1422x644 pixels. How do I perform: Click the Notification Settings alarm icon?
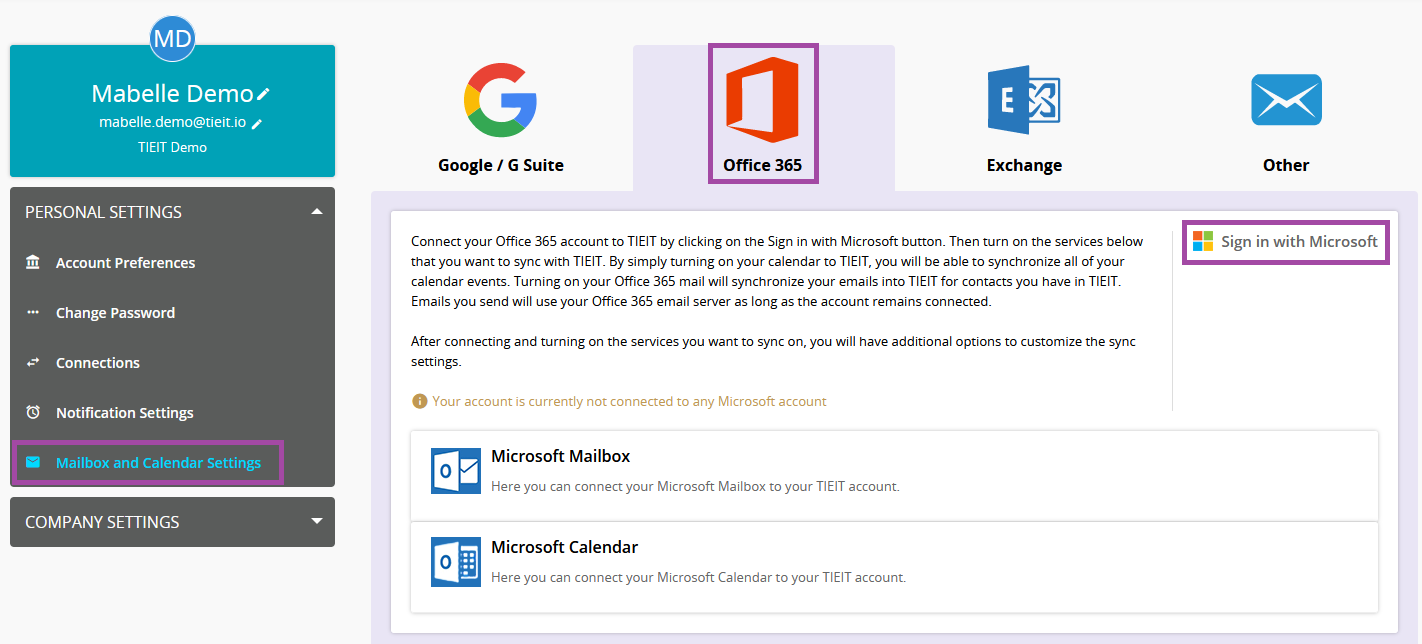click(33, 412)
